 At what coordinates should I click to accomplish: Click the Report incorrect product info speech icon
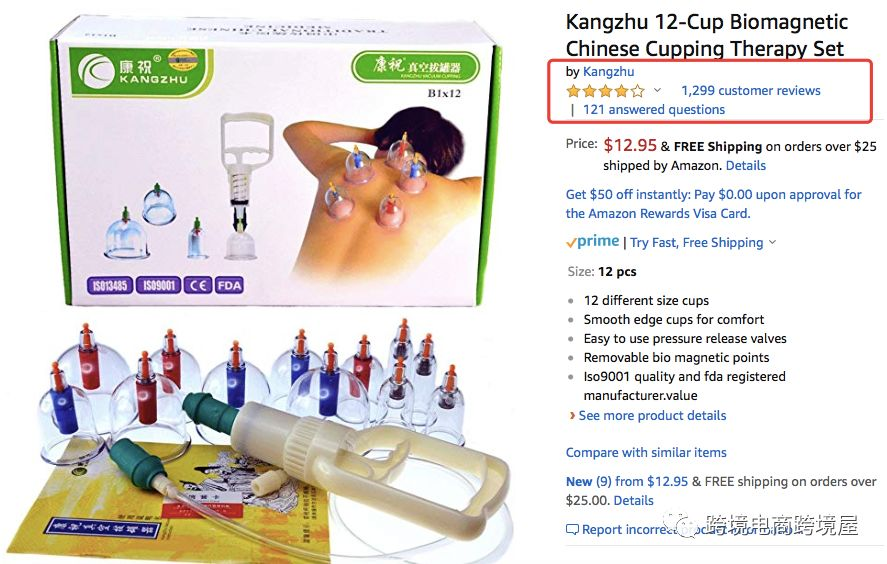[x=572, y=530]
